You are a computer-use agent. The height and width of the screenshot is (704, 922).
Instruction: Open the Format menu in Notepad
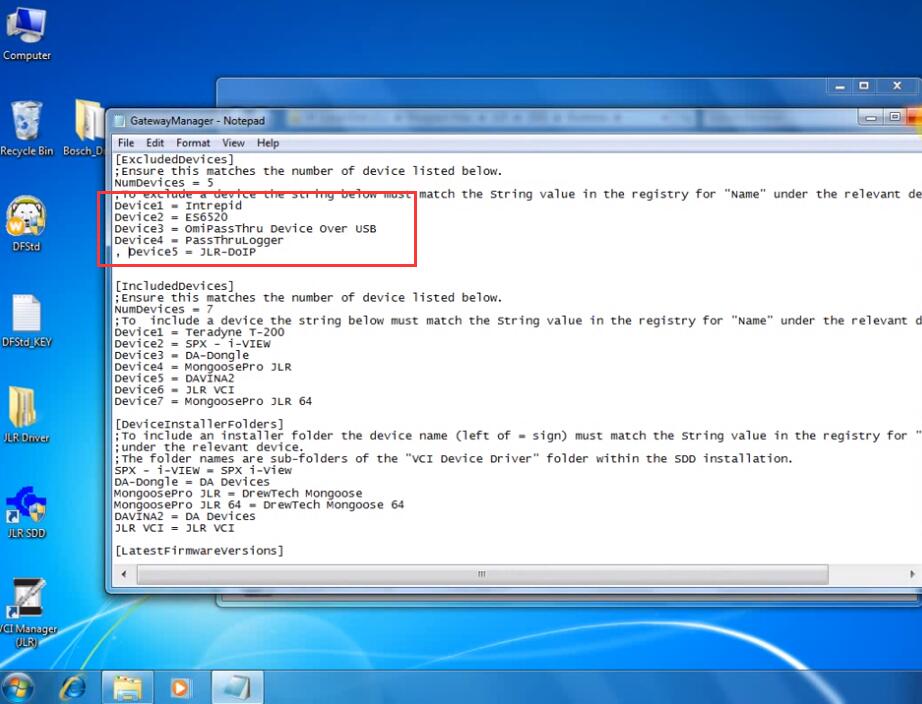[193, 143]
